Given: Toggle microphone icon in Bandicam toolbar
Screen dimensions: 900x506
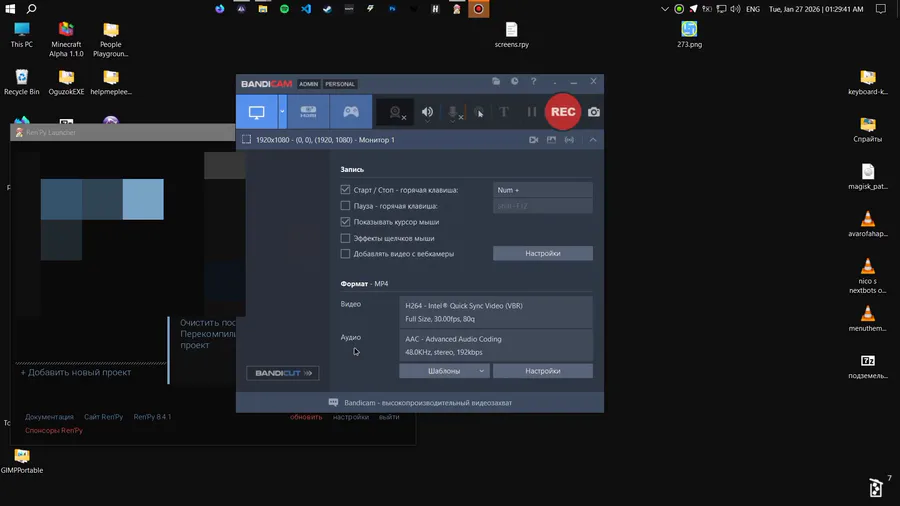Looking at the screenshot, I should click(453, 113).
